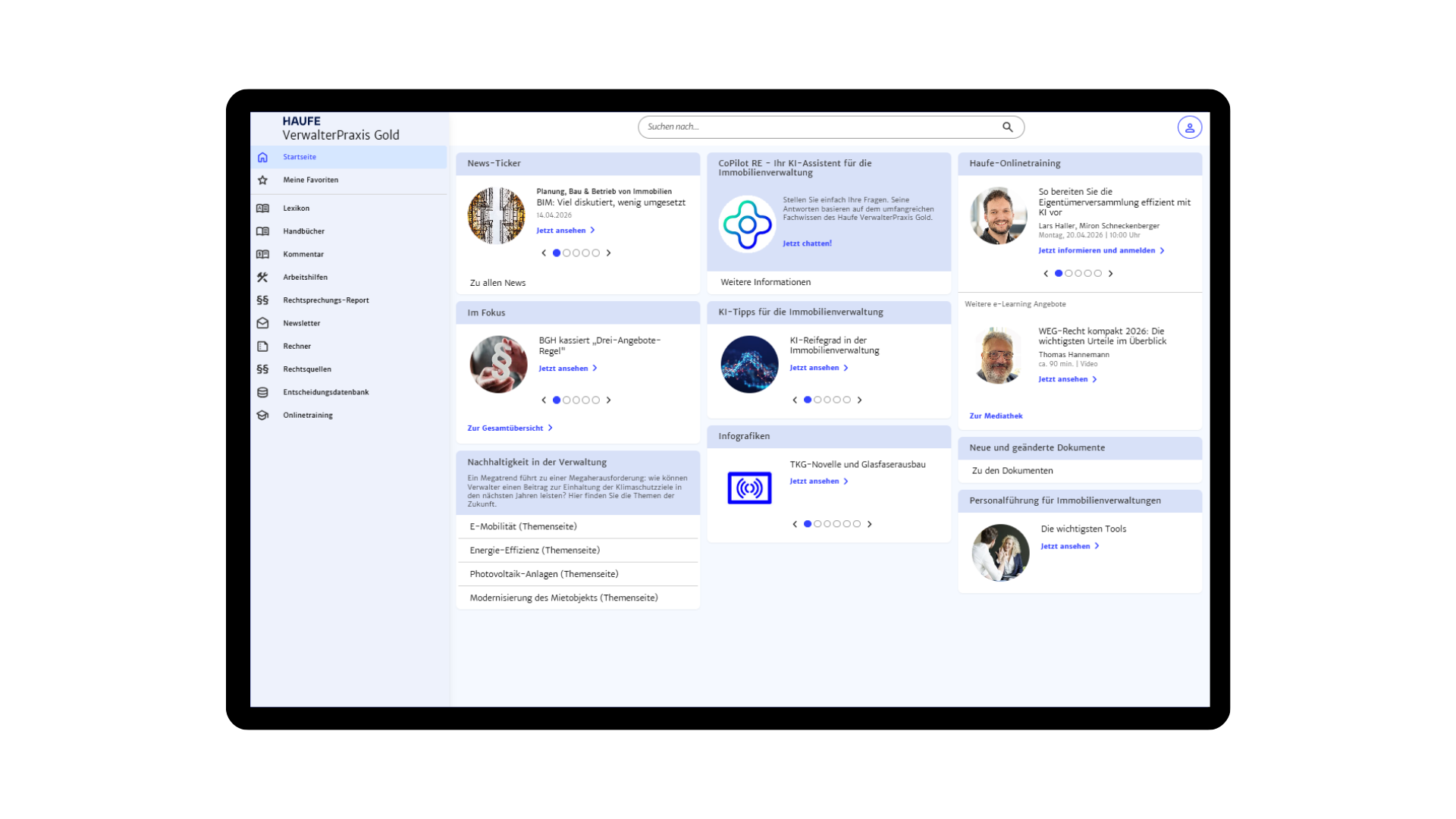Advance Haufe-Onlinetraining carousel next arrow

coord(1110,274)
